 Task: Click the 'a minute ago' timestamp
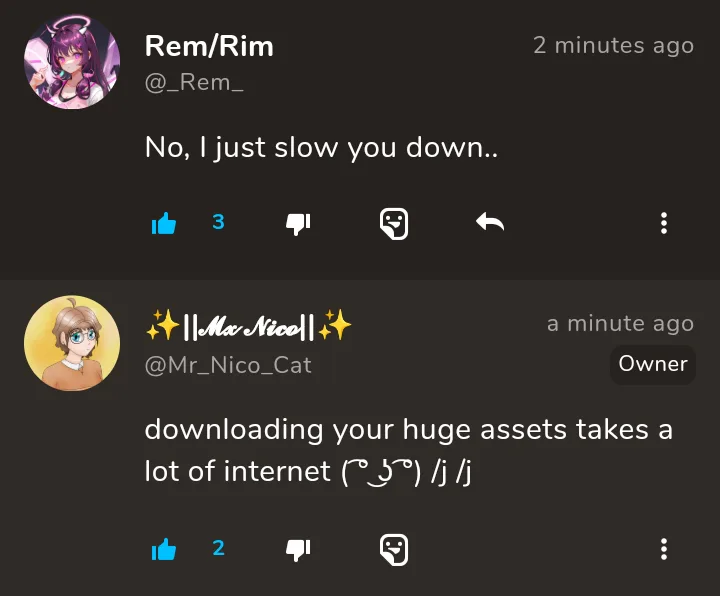click(620, 324)
